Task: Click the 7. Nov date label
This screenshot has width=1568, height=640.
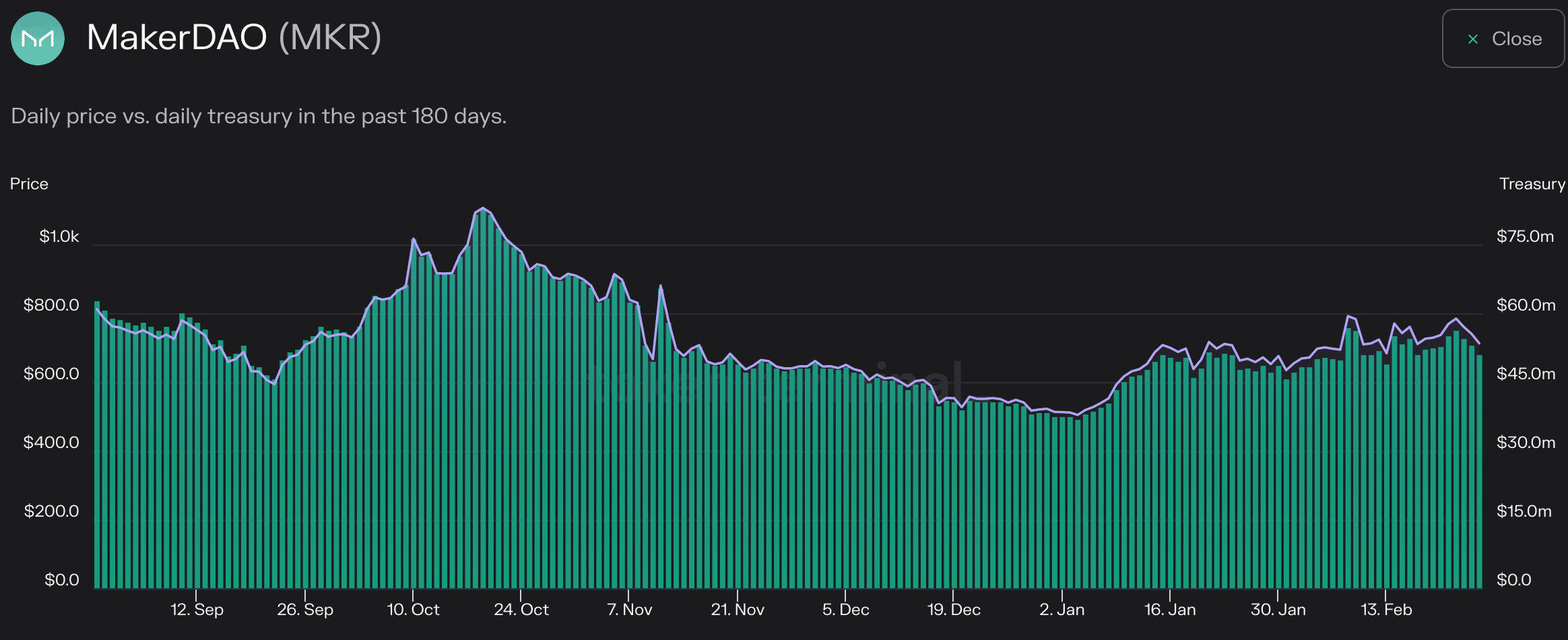Action: (630, 610)
